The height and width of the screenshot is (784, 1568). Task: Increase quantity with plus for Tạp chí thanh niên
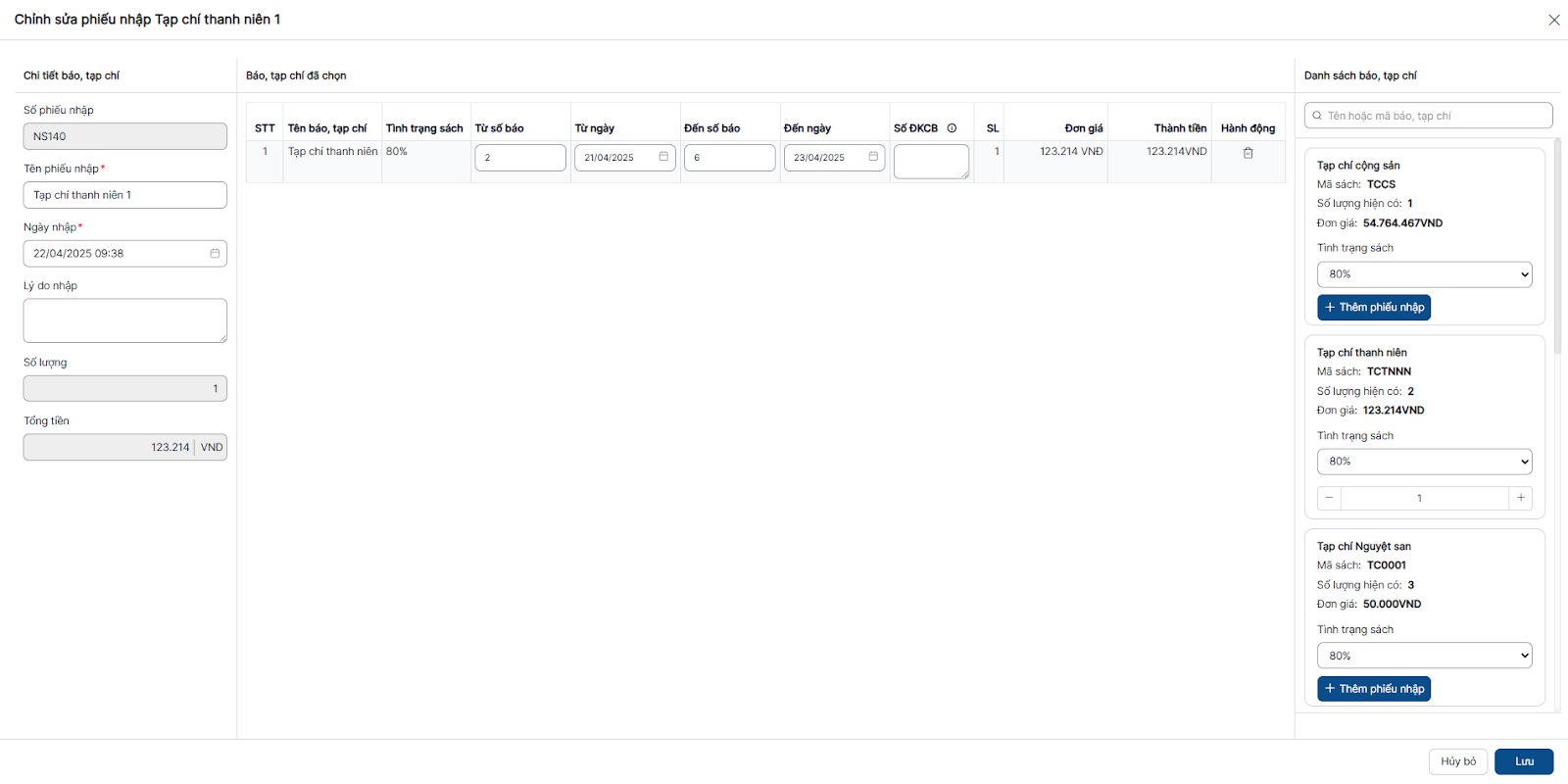[x=1520, y=498]
